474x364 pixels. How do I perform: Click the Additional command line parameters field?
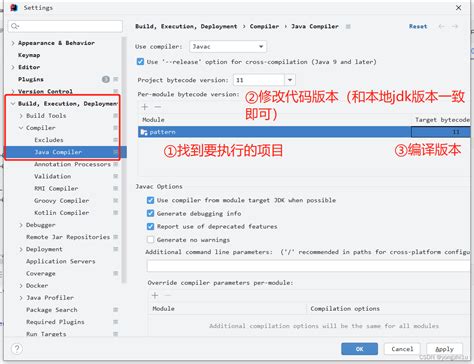pos(308,266)
